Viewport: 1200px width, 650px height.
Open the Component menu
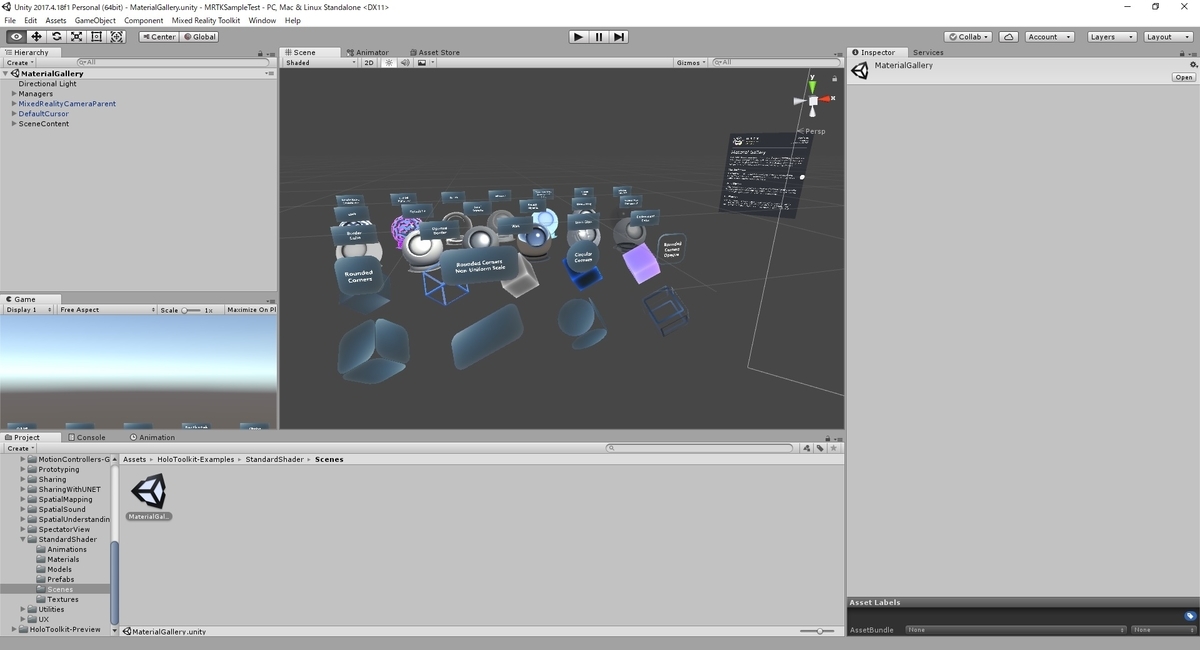144,20
